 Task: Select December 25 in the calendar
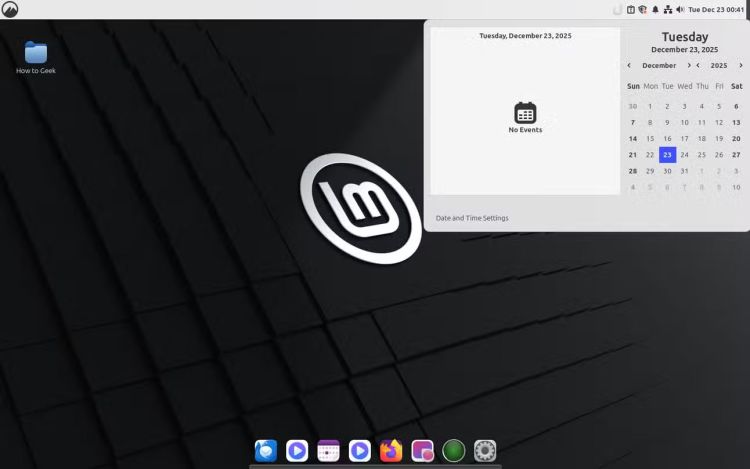[x=702, y=154]
